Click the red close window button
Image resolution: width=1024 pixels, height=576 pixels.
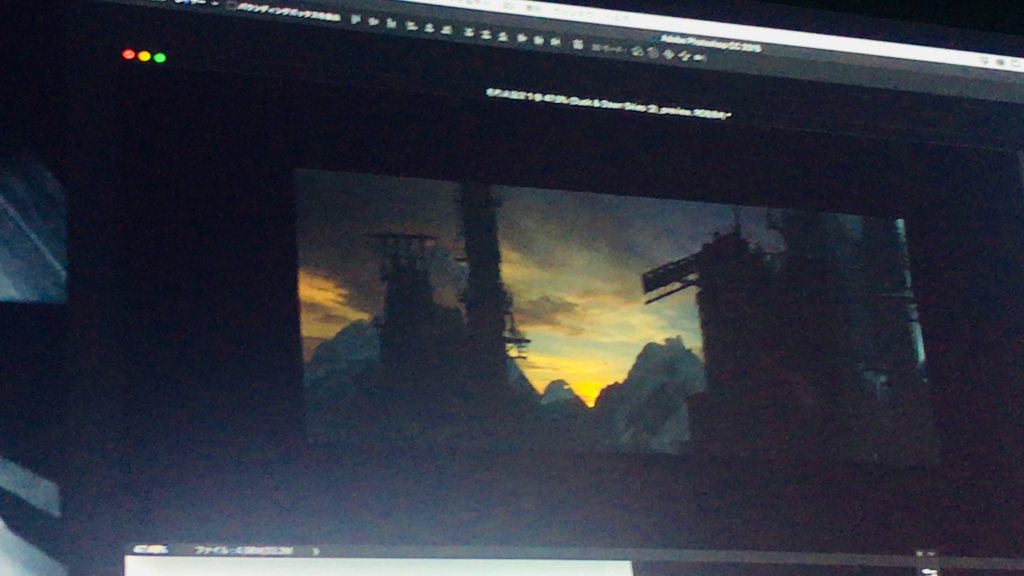point(129,54)
